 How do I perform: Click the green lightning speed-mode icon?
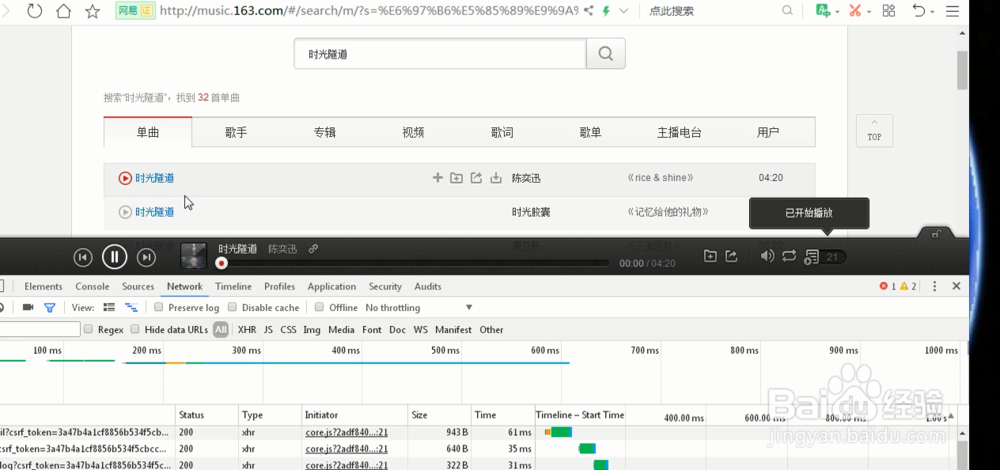coord(606,11)
